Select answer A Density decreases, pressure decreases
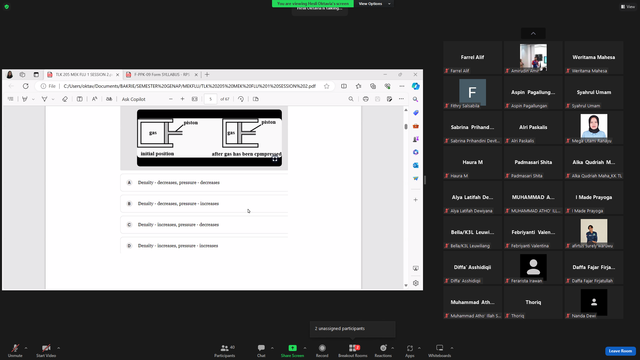This screenshot has height=360, width=640. 204,182
